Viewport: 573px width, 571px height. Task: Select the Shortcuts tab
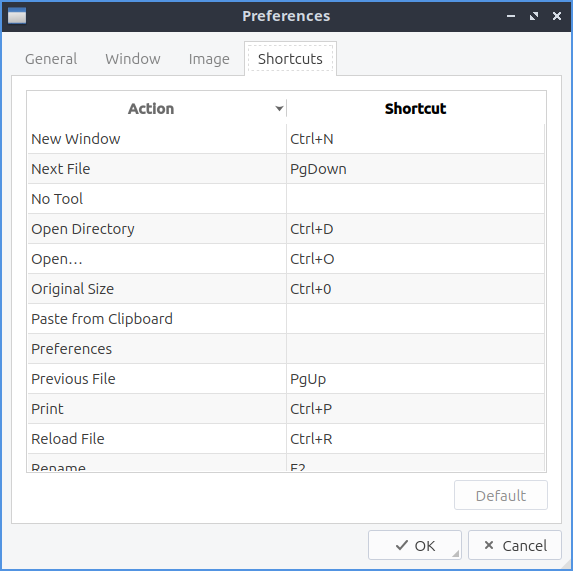290,59
